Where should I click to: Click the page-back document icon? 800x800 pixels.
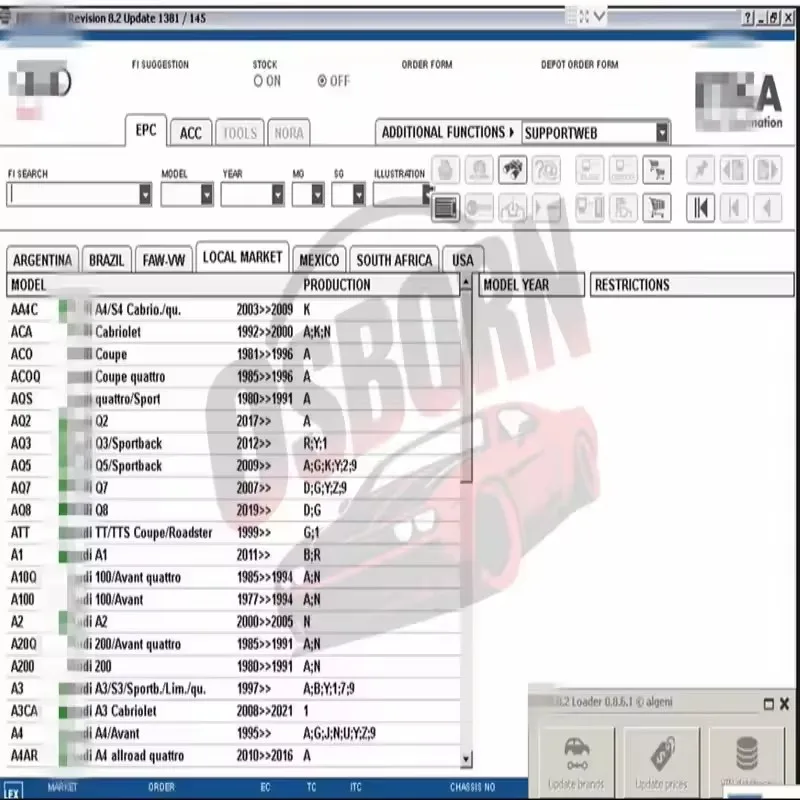pos(734,170)
